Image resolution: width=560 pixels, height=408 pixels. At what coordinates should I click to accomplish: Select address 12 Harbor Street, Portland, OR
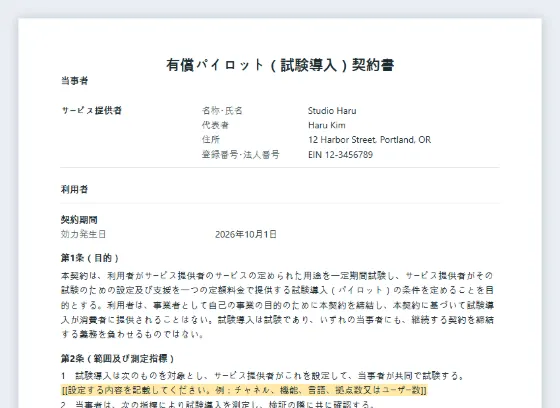(x=369, y=140)
